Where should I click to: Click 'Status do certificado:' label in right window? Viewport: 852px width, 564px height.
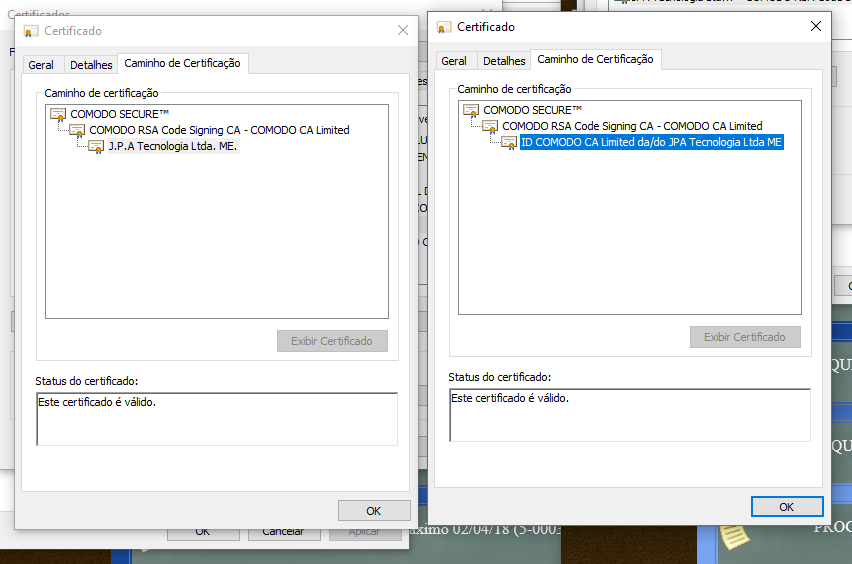point(500,377)
